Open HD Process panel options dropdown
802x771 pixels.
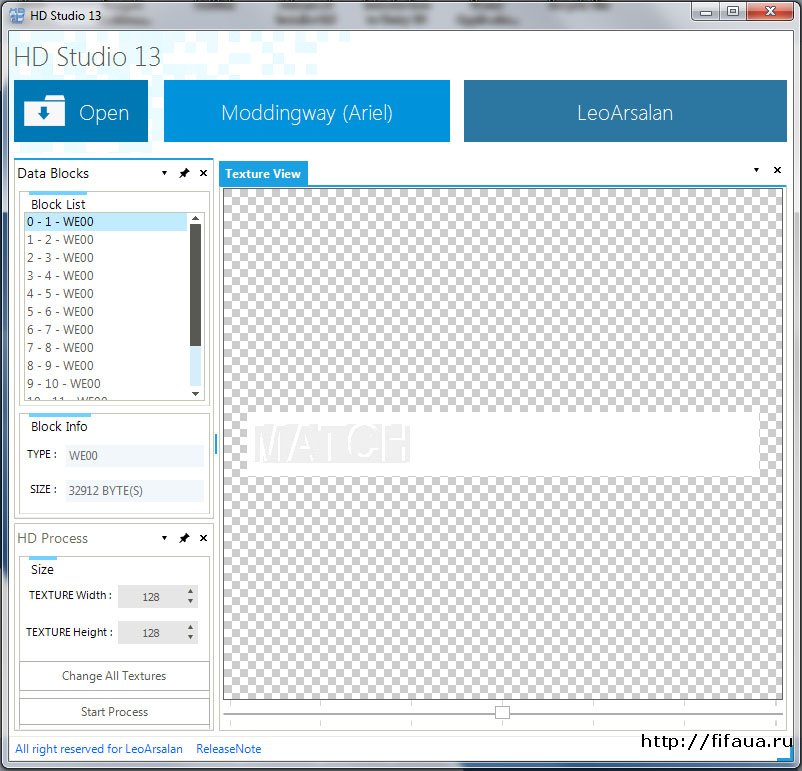click(164, 538)
